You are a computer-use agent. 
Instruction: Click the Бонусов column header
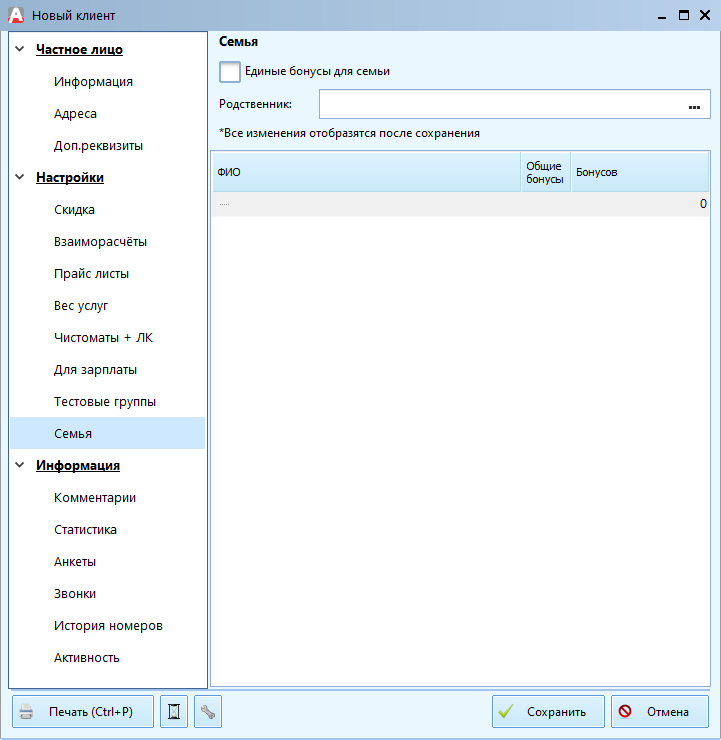(x=638, y=172)
